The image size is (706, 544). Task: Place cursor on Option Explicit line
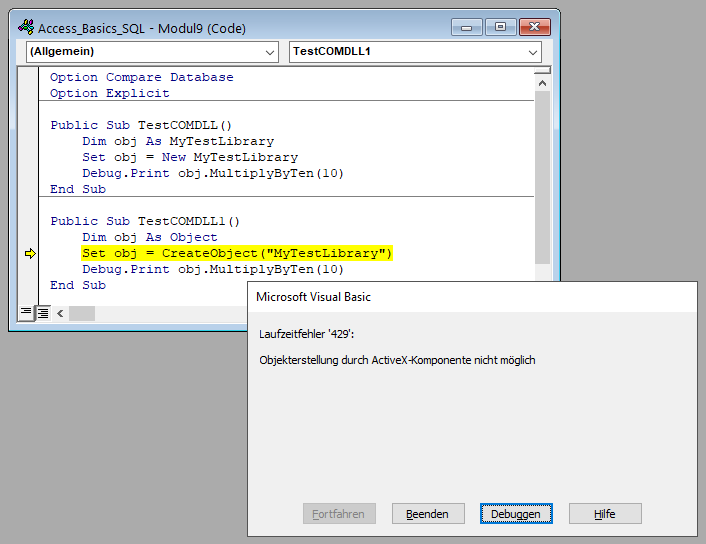(x=110, y=93)
